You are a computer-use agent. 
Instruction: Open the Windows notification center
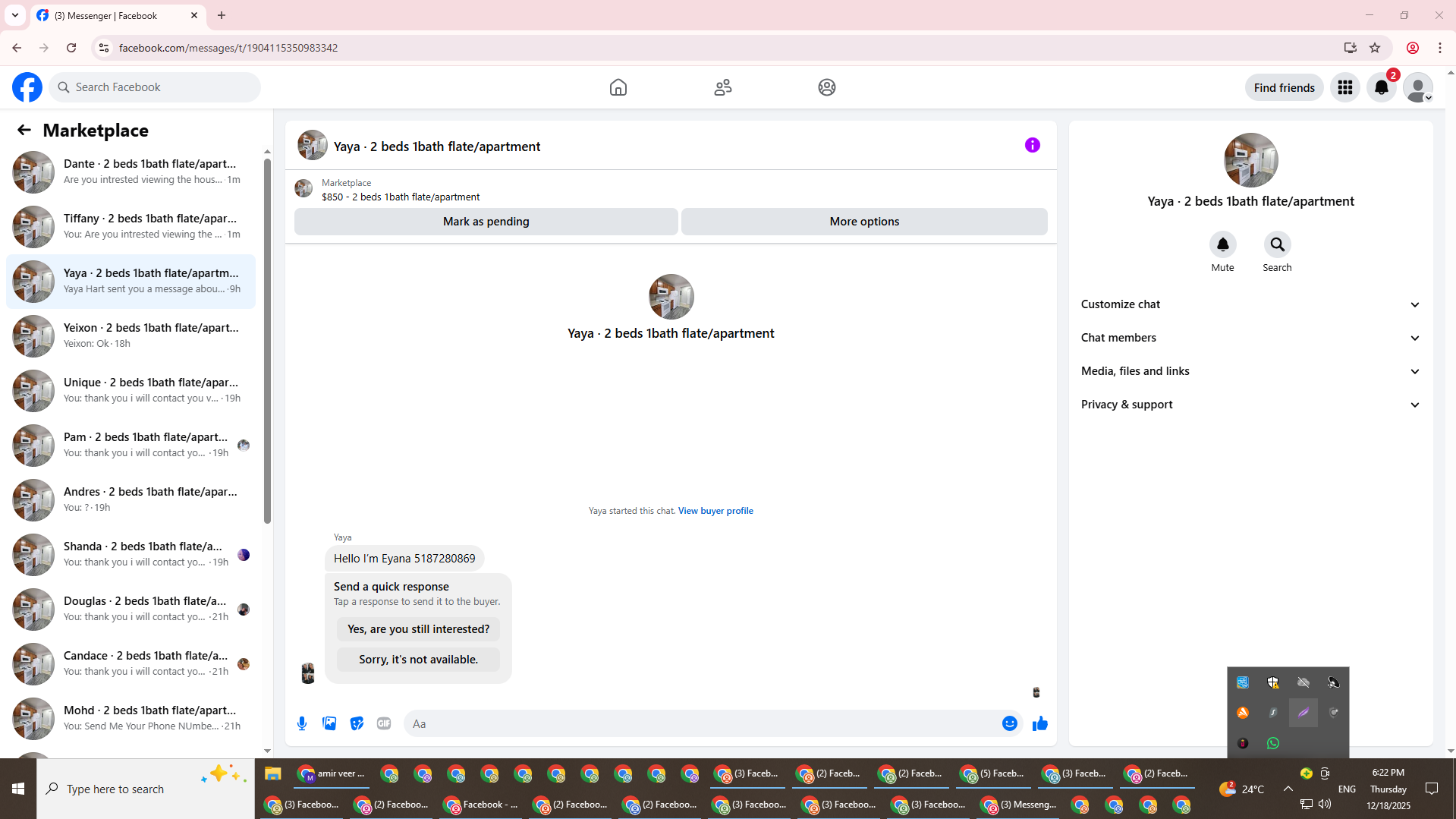[x=1432, y=789]
